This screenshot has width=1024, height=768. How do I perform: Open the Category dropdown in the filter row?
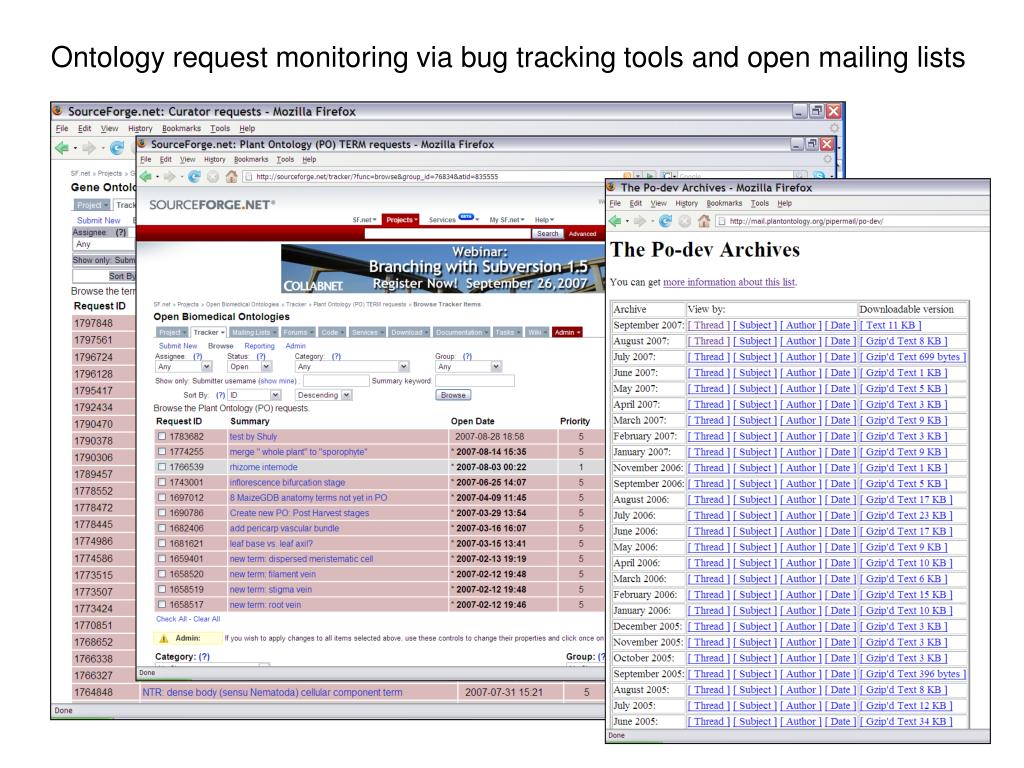point(352,367)
